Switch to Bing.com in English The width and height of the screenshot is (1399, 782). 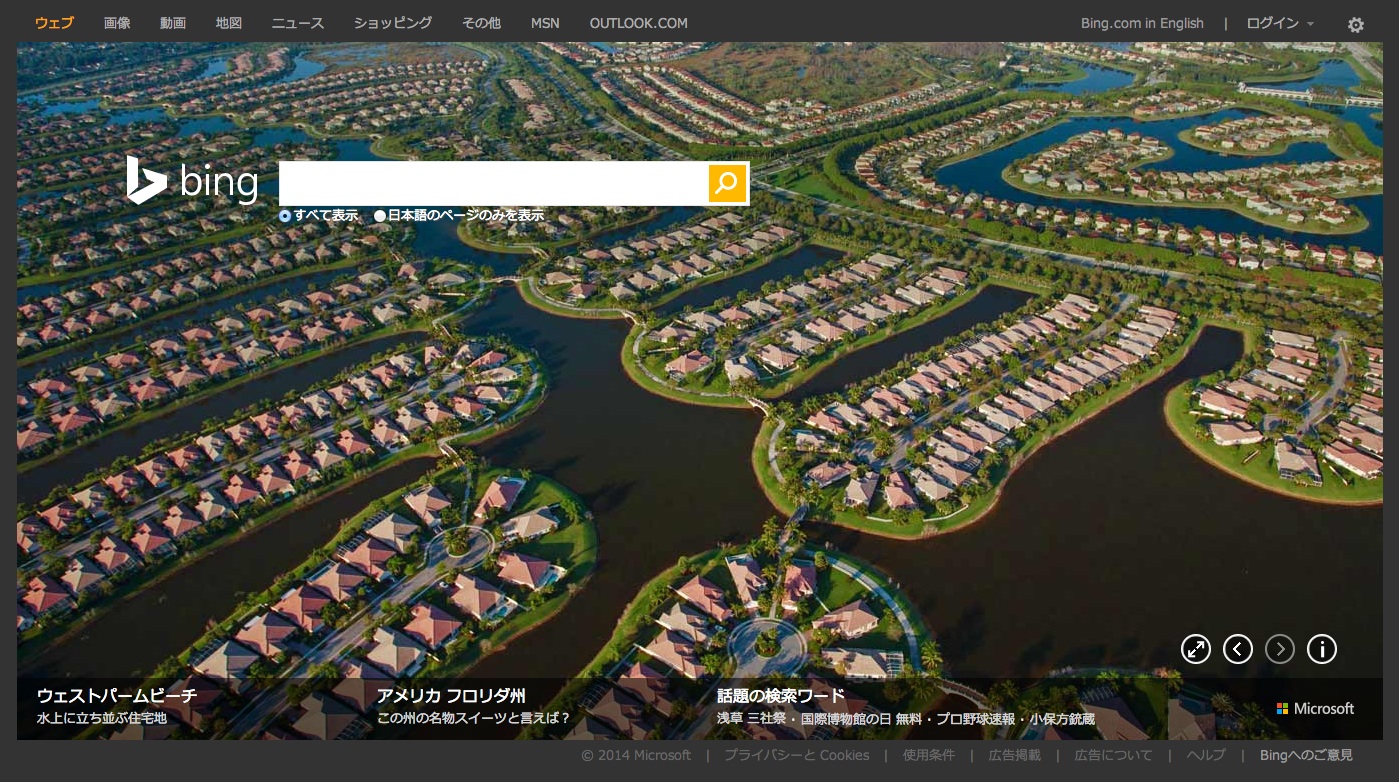[x=1142, y=23]
